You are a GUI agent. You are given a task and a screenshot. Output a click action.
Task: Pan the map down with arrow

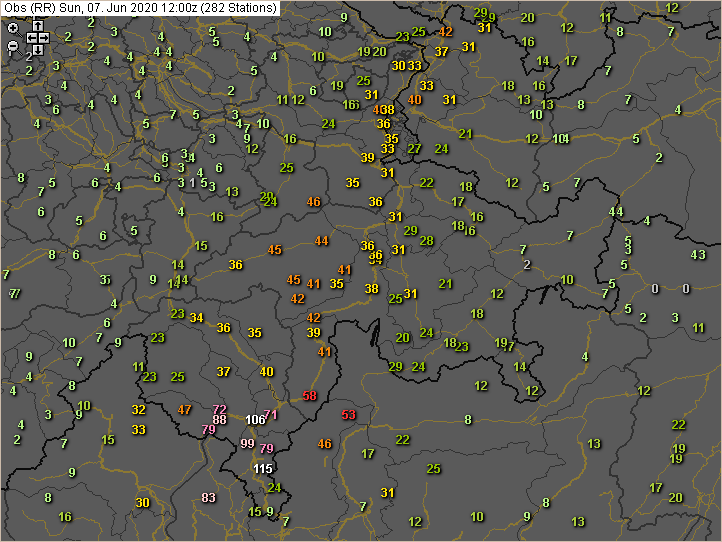(38, 49)
